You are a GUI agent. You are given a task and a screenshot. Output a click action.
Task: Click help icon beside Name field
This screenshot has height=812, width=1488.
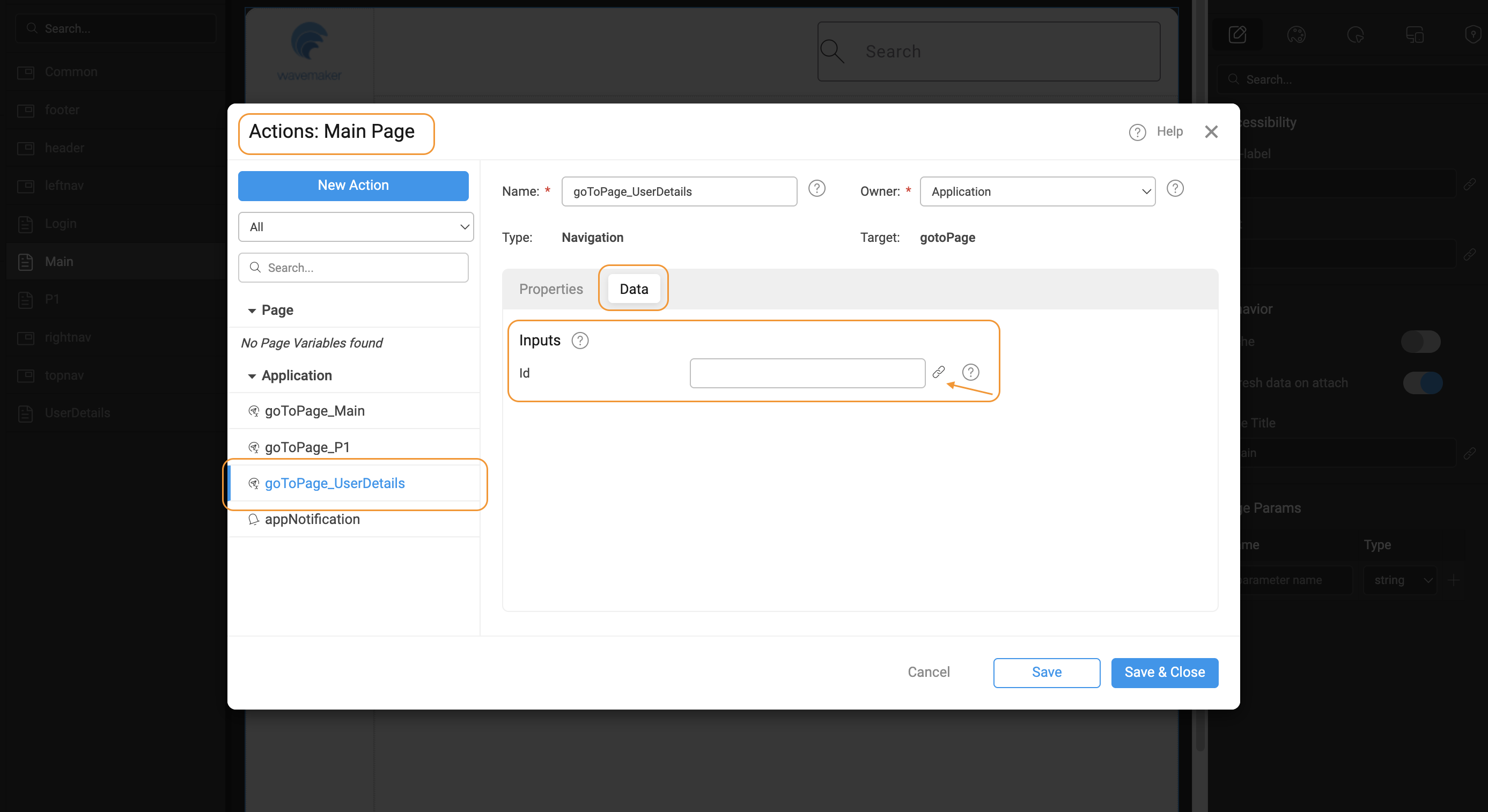(x=816, y=189)
